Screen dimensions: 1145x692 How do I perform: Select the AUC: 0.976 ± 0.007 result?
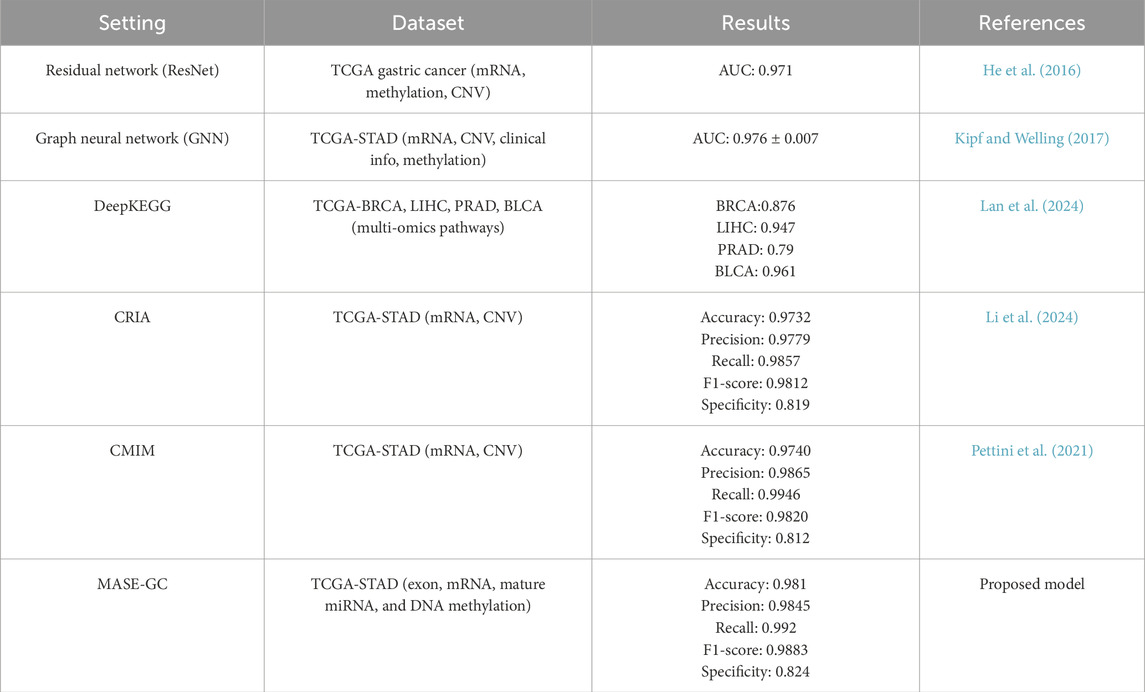pos(755,138)
